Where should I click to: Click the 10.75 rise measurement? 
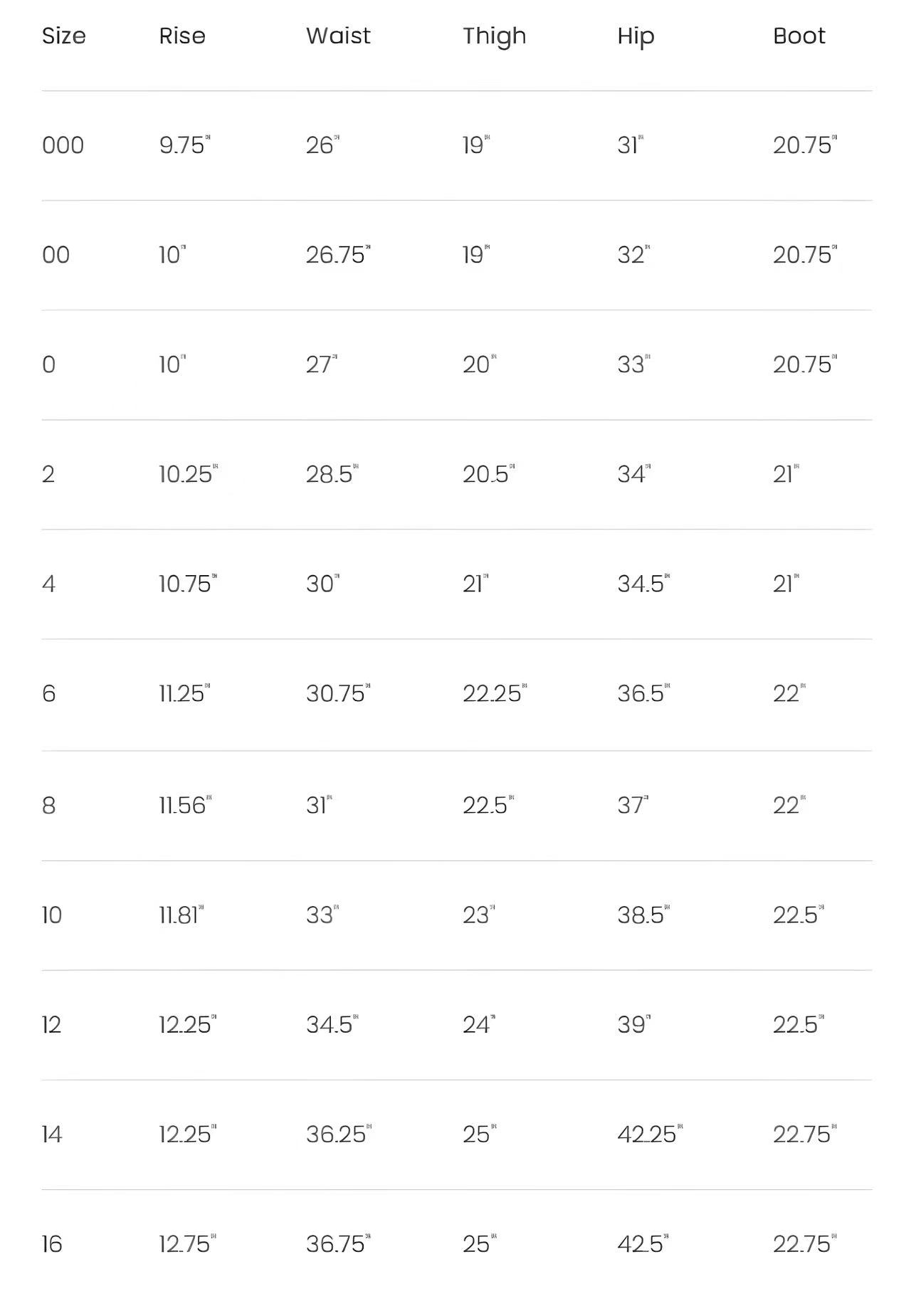point(186,584)
